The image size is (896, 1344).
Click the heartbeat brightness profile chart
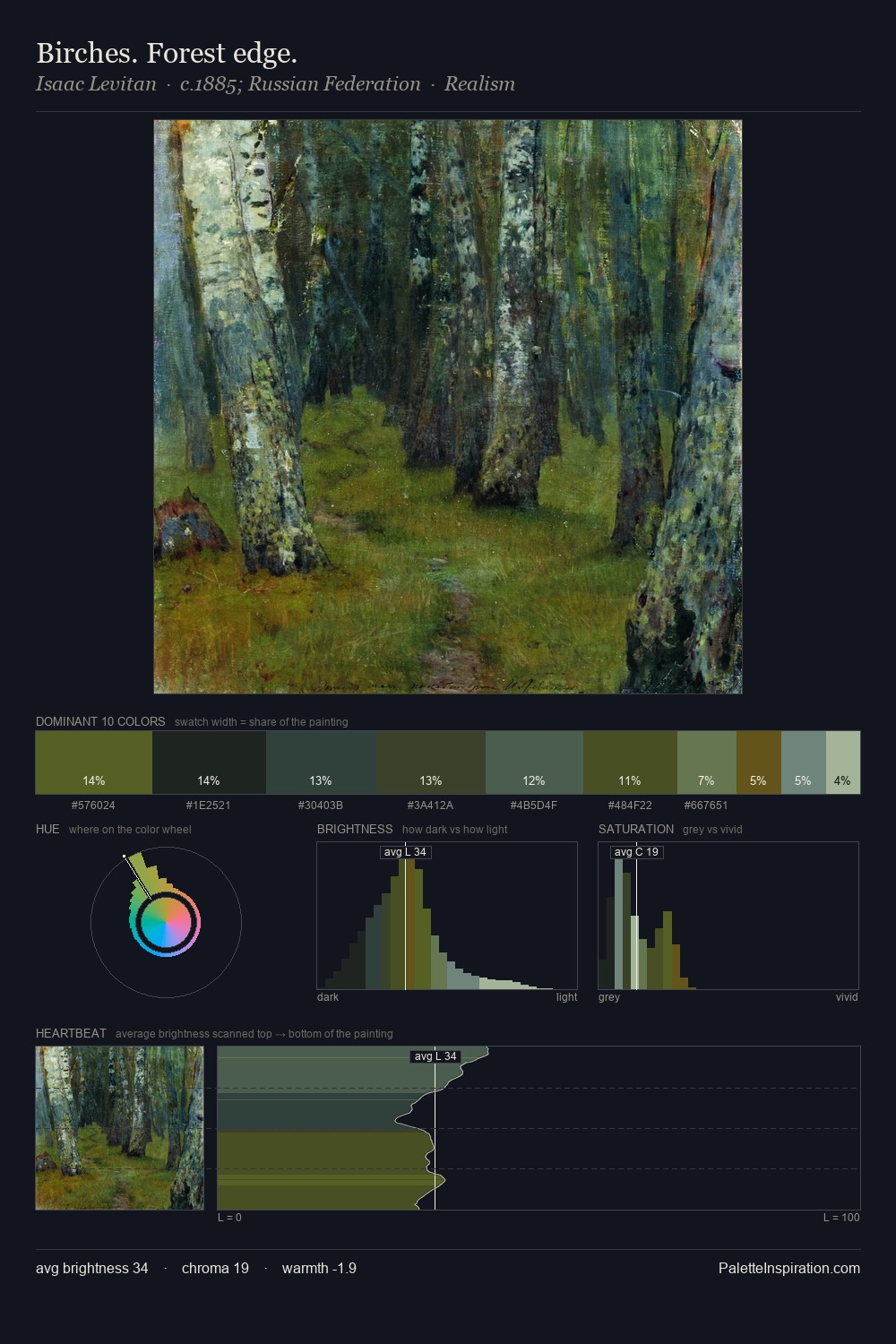[538, 1128]
